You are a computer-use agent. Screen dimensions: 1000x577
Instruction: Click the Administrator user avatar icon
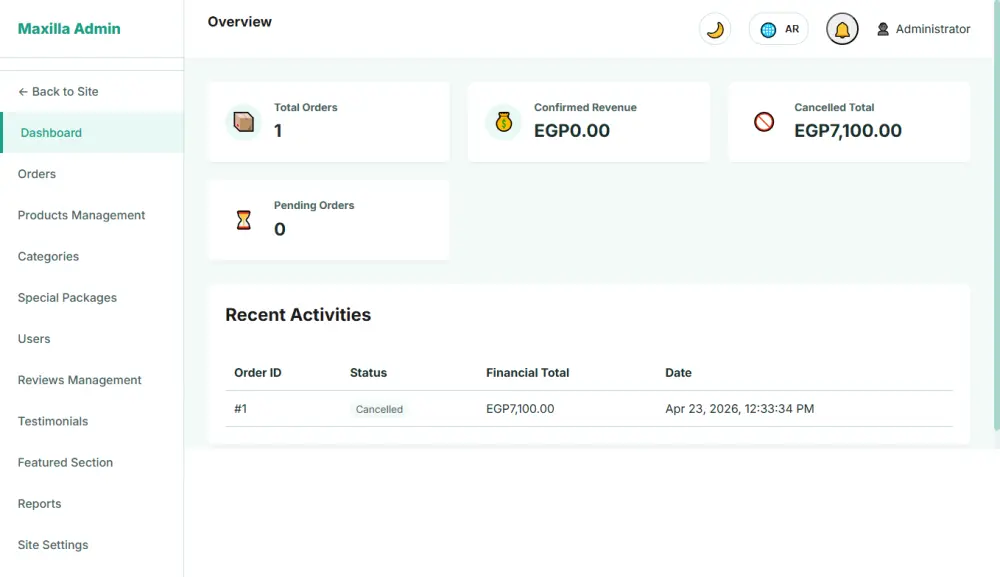point(883,29)
